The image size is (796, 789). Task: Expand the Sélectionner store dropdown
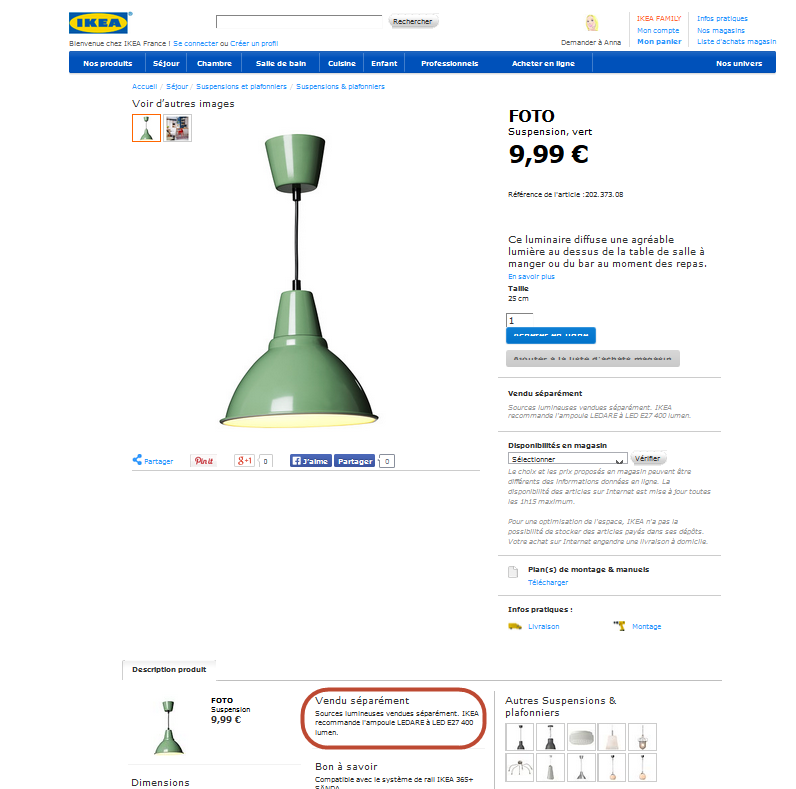click(567, 458)
